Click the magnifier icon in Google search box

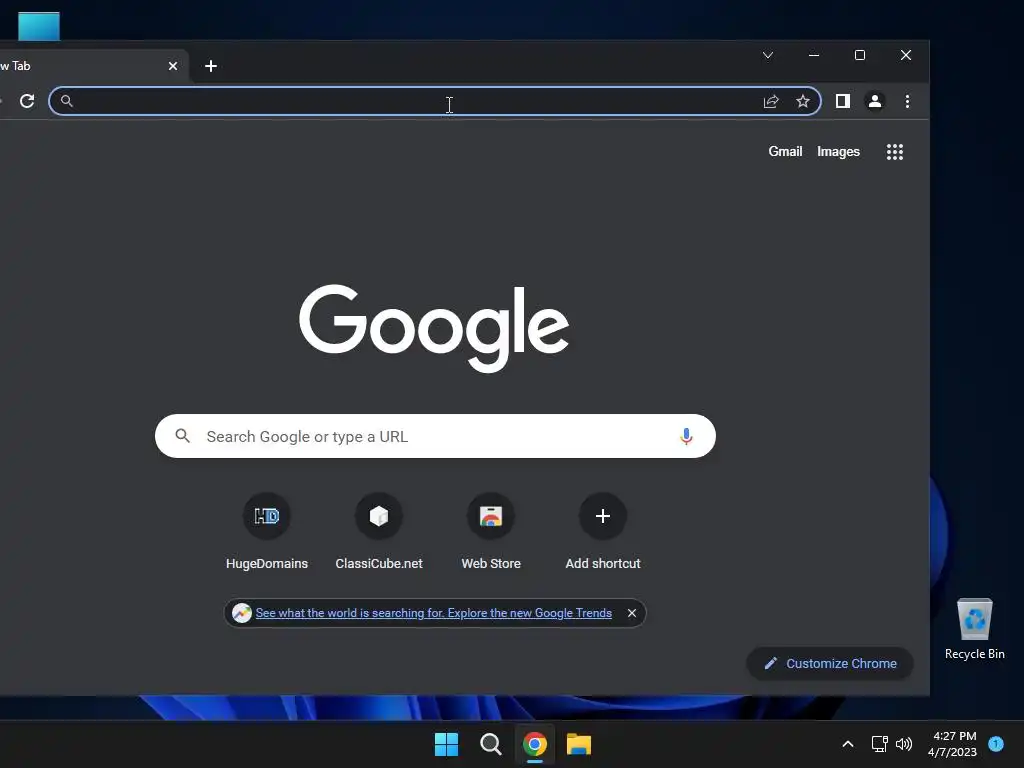click(183, 436)
